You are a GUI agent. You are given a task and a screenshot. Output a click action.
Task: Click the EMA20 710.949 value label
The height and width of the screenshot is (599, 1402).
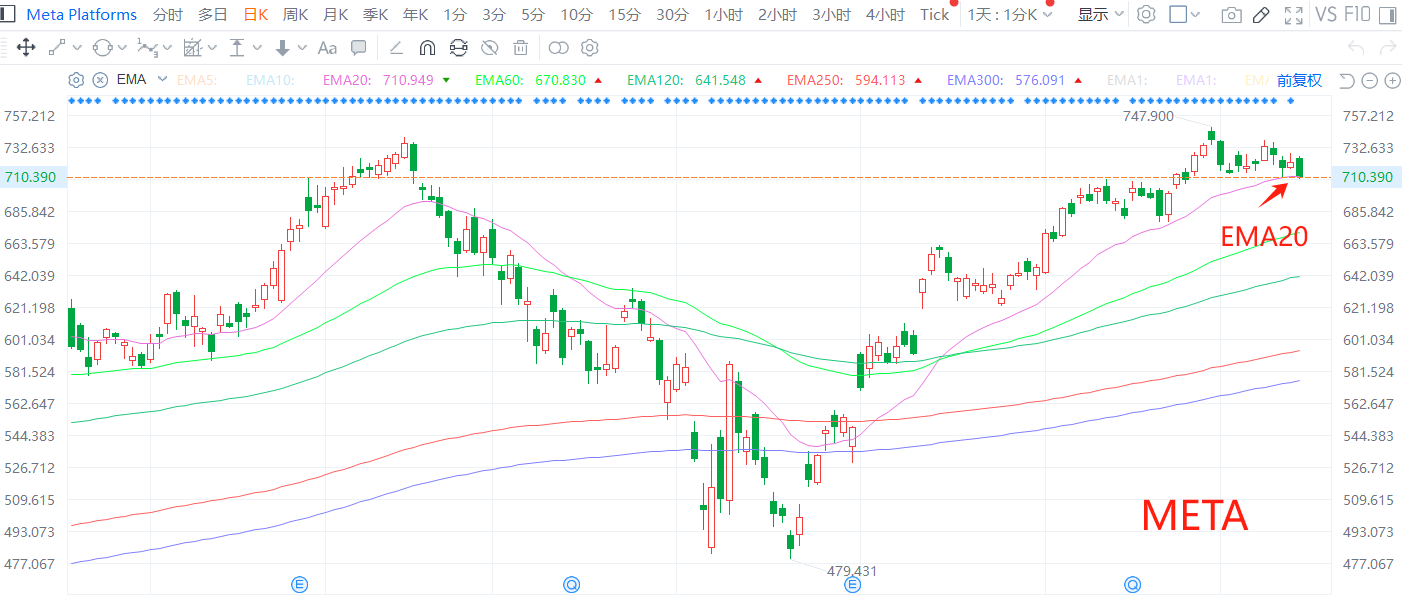(378, 80)
